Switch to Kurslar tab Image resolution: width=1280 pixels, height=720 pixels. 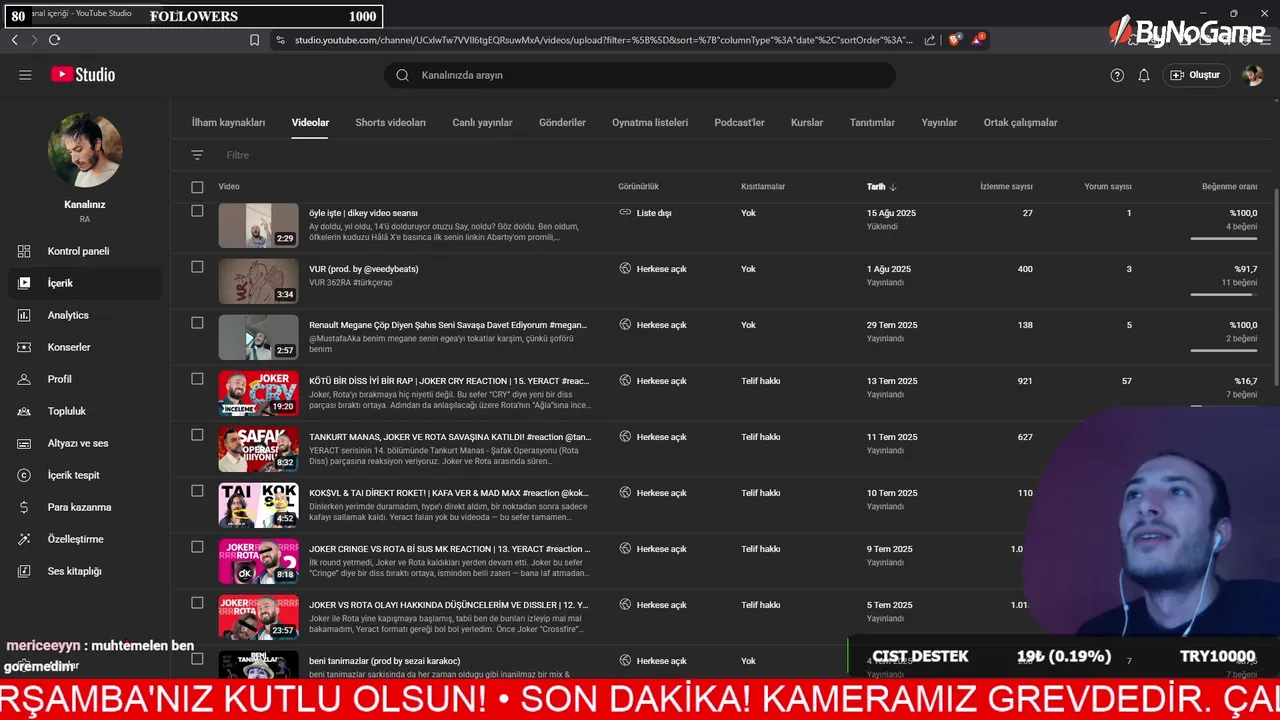click(807, 122)
